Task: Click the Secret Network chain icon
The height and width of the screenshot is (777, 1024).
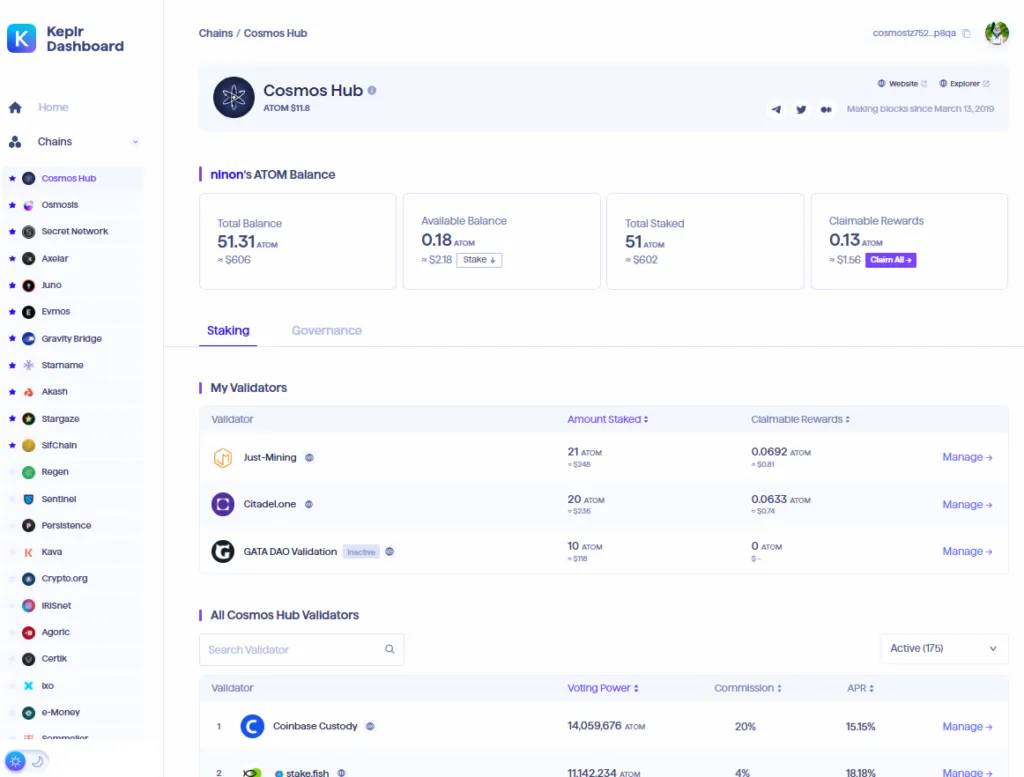Action: [29, 232]
